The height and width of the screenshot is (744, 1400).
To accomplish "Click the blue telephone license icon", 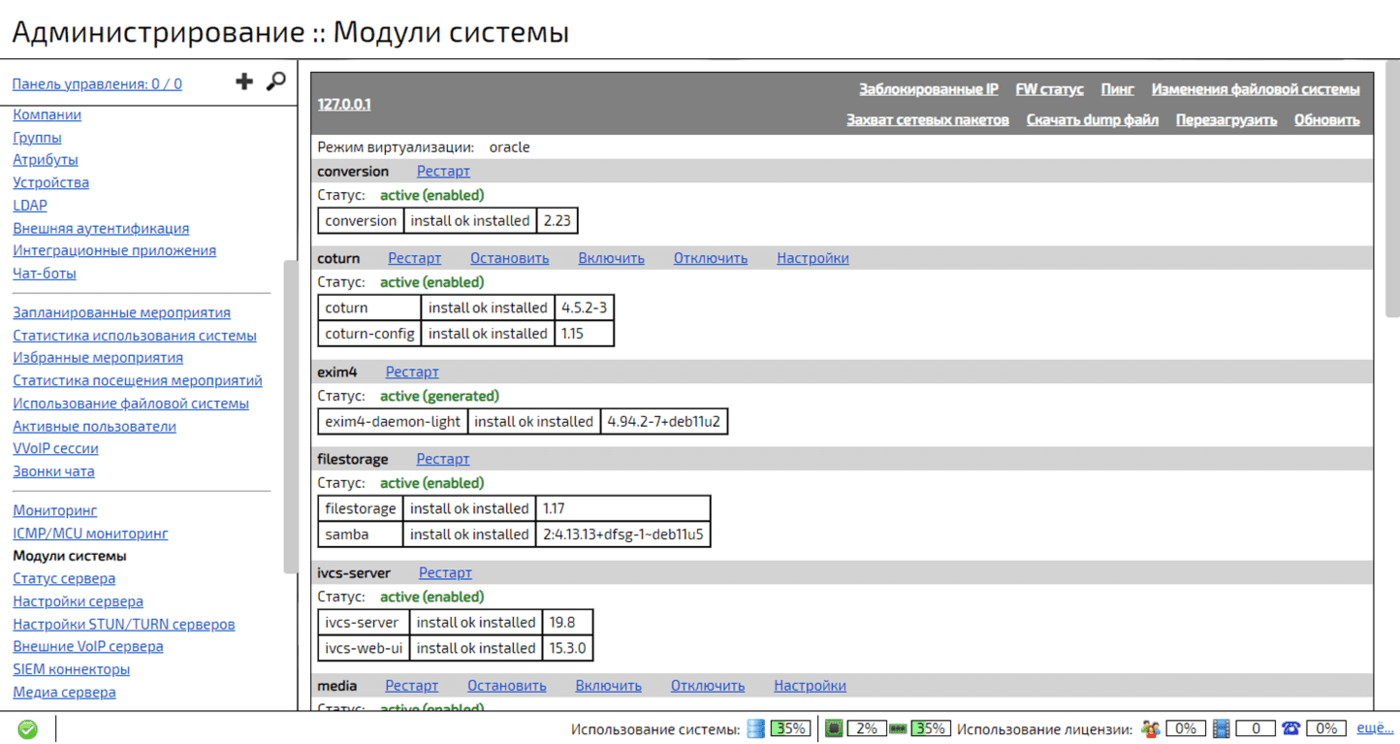I will (1291, 729).
